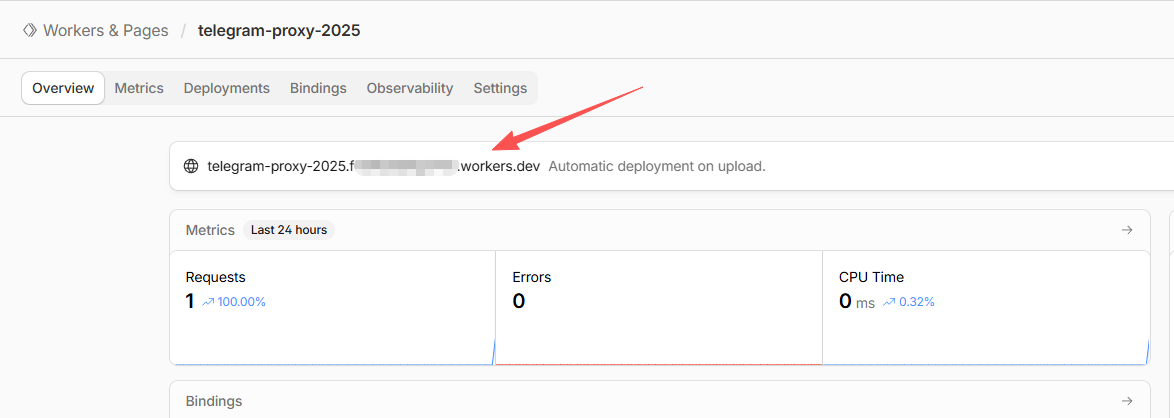Open the Observability tab
Screen dimensions: 1174x418
[410, 88]
